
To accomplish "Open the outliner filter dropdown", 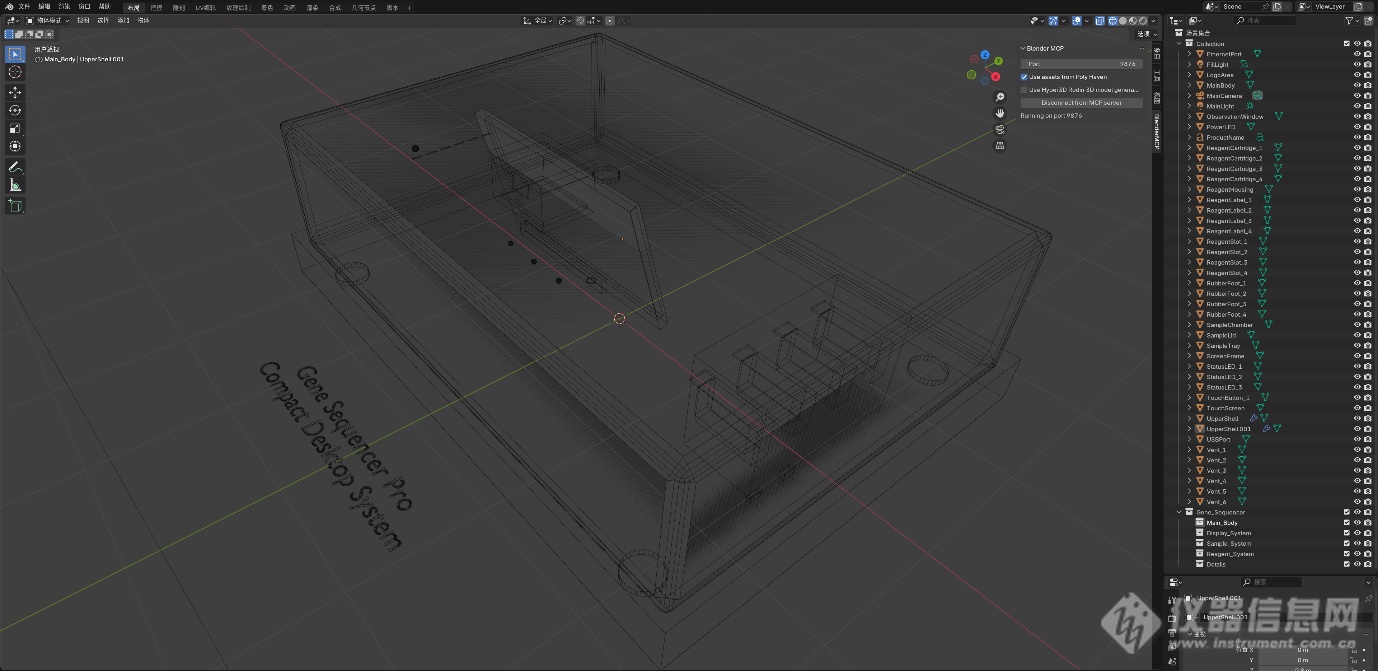I will click(1351, 20).
